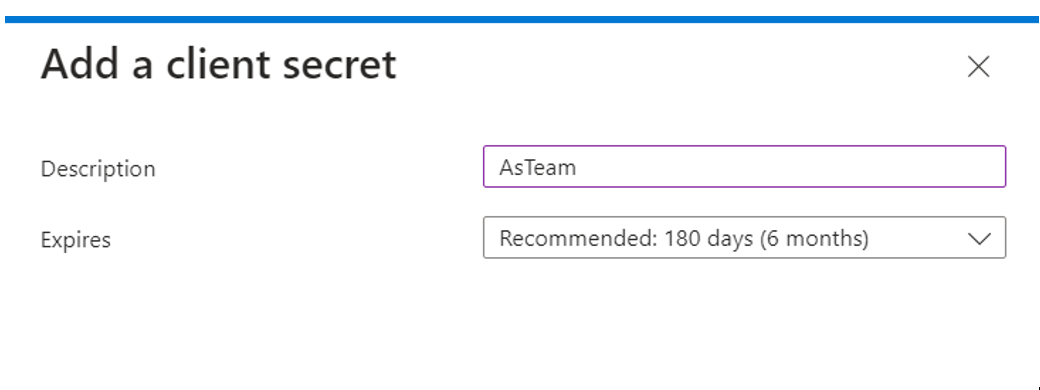This screenshot has height=390, width=1040.
Task: Select the Recommended: 180 days option text
Action: click(x=684, y=237)
